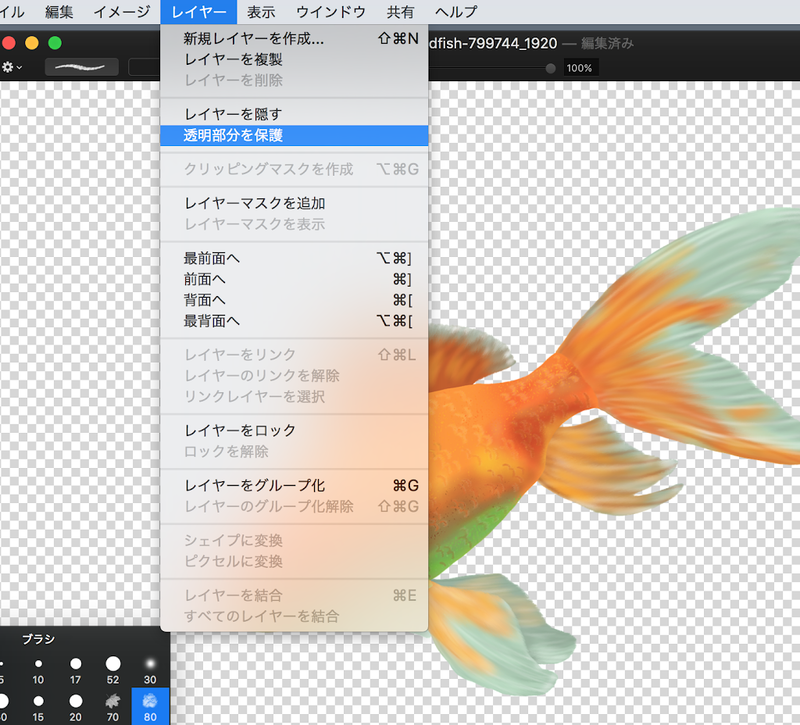Select レイヤーマスクを追加 menu entry
This screenshot has width=800, height=725.
pos(254,203)
